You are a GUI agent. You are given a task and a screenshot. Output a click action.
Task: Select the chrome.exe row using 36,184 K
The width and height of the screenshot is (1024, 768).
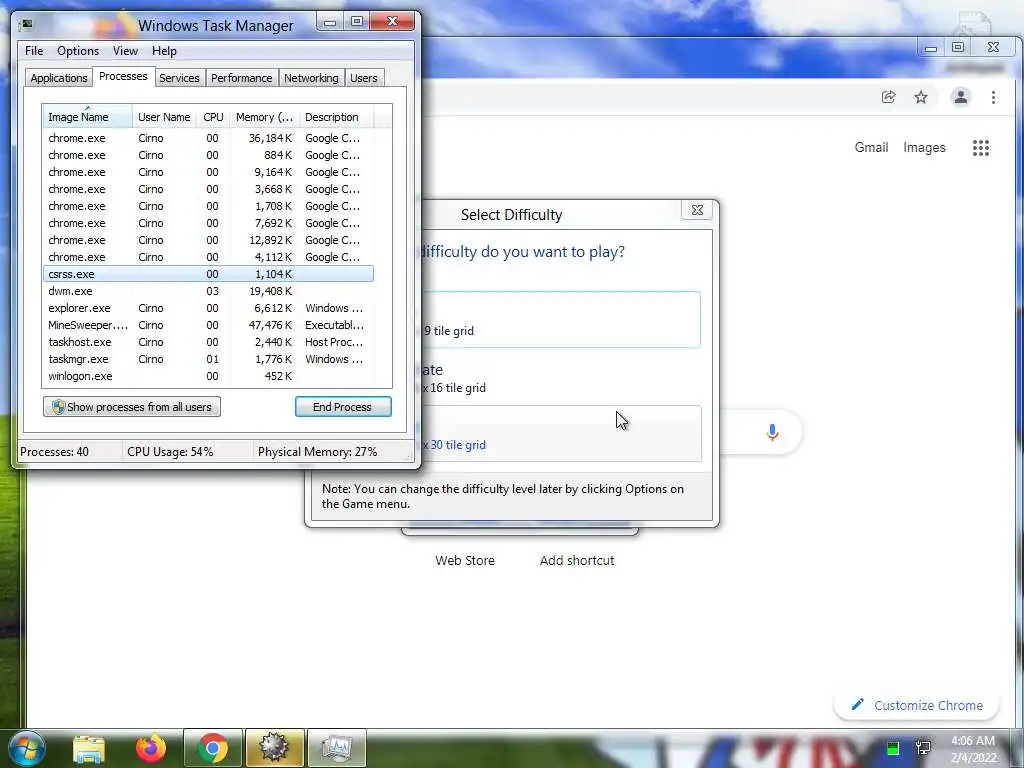[208, 138]
